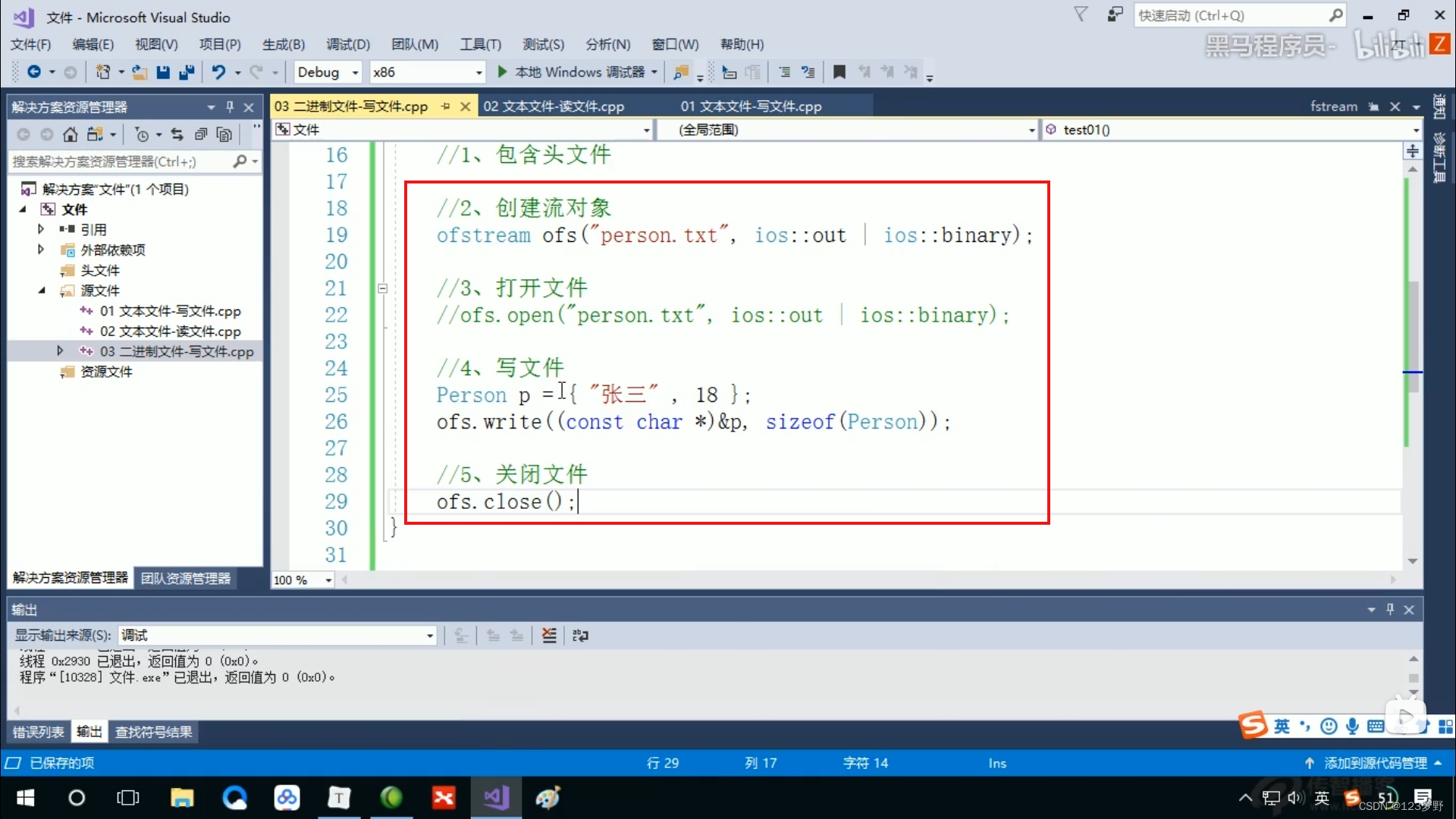
Task: Expand the 引用 node
Action: pyautogui.click(x=41, y=229)
